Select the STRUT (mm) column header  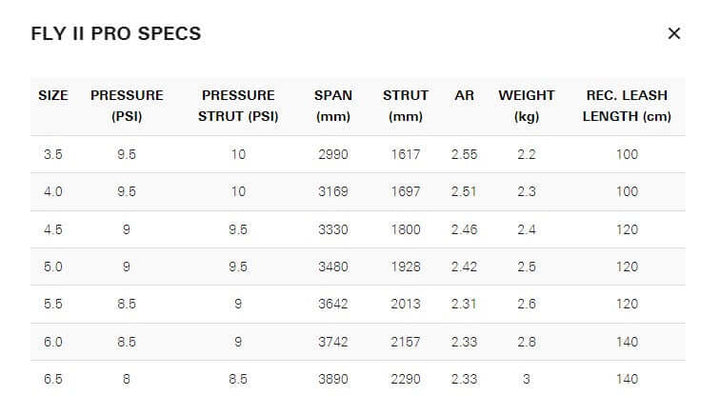pyautogui.click(x=405, y=106)
